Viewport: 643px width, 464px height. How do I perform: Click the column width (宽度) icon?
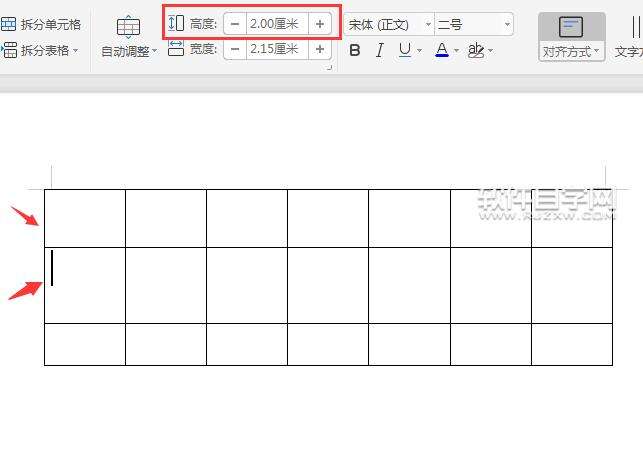(x=176, y=48)
